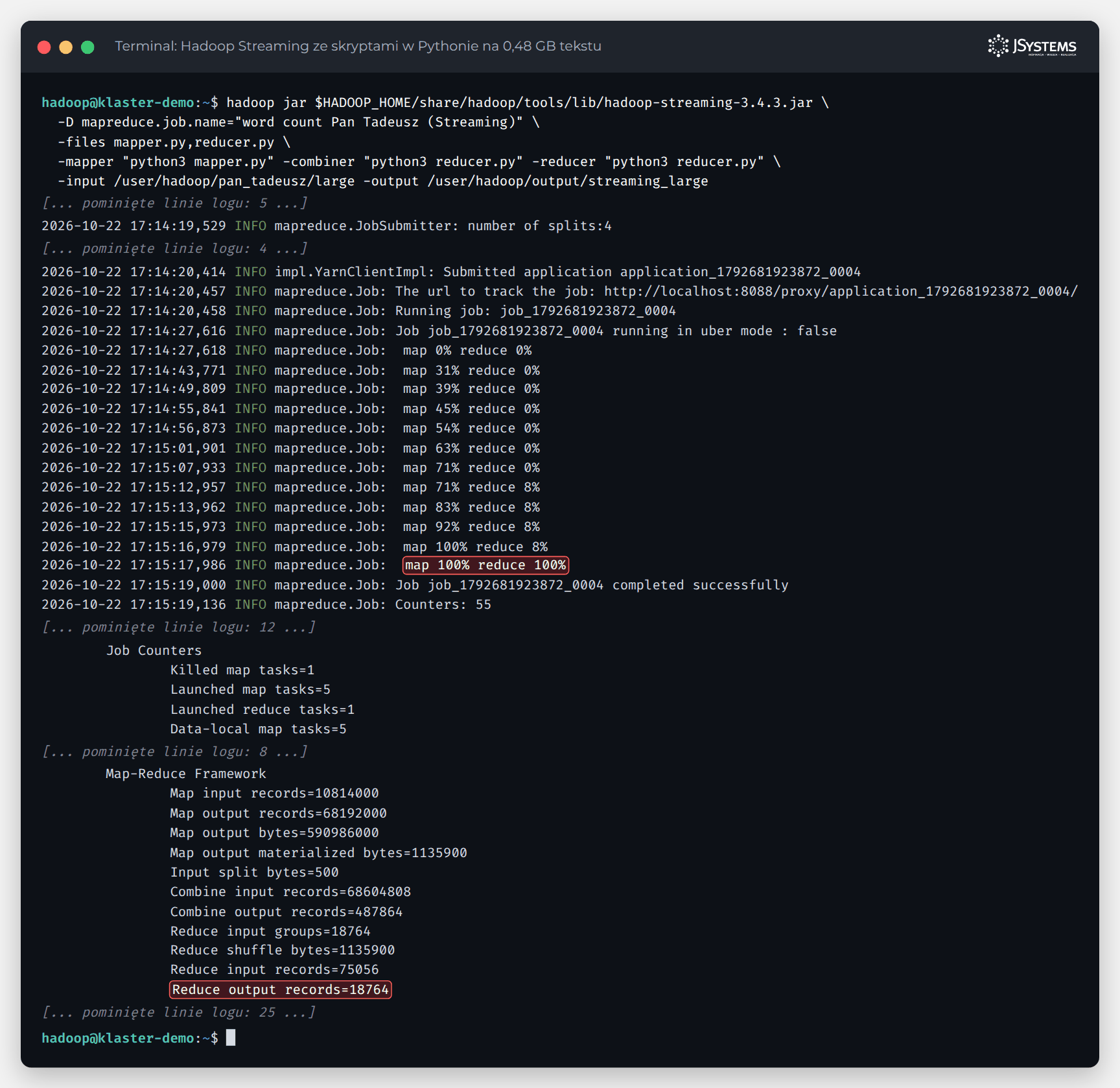Screen dimensions: 1120x1088
Task: Click the 'map 83% reduce 8%' line
Action: click(290, 507)
